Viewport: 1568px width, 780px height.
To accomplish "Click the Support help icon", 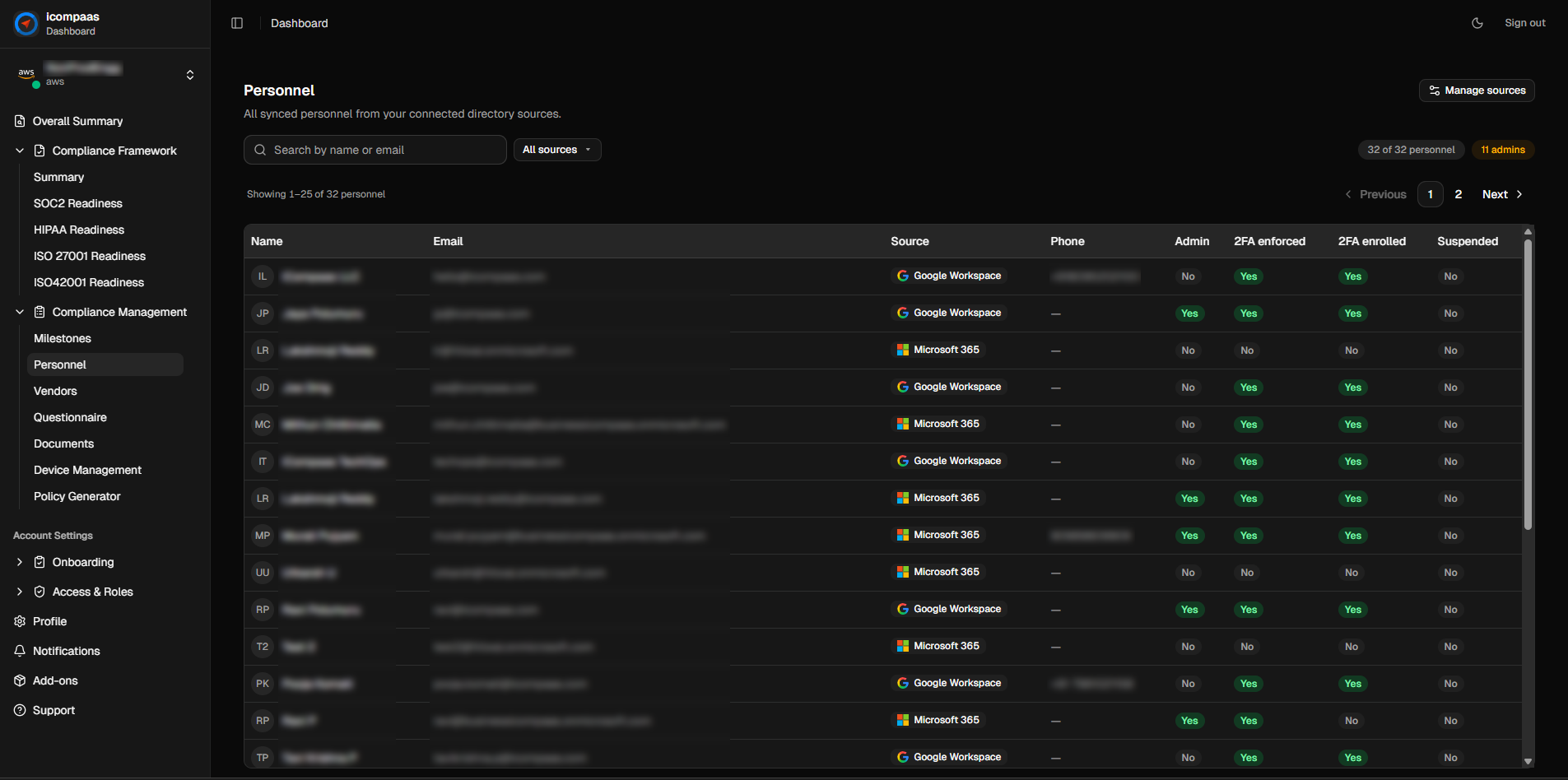I will [20, 710].
